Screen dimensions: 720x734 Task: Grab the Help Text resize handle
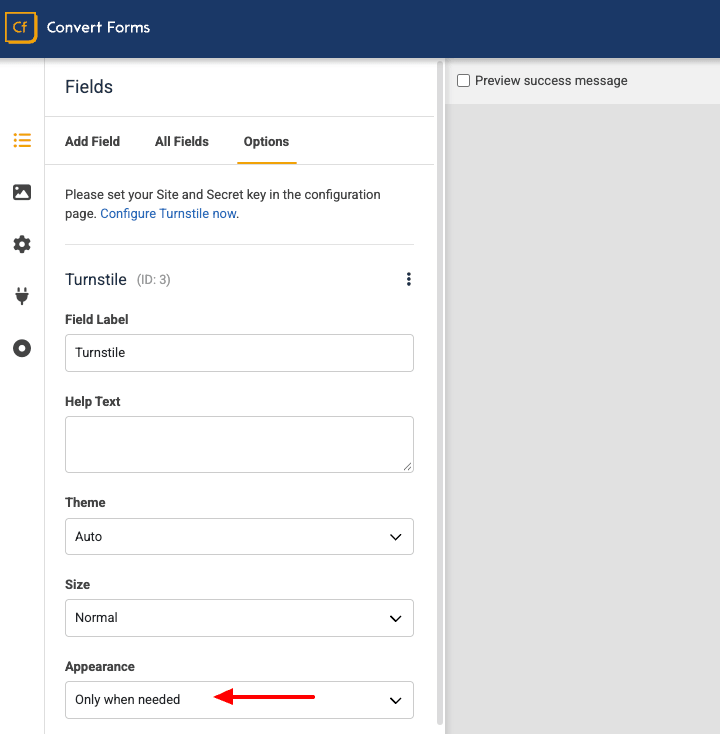(408, 467)
